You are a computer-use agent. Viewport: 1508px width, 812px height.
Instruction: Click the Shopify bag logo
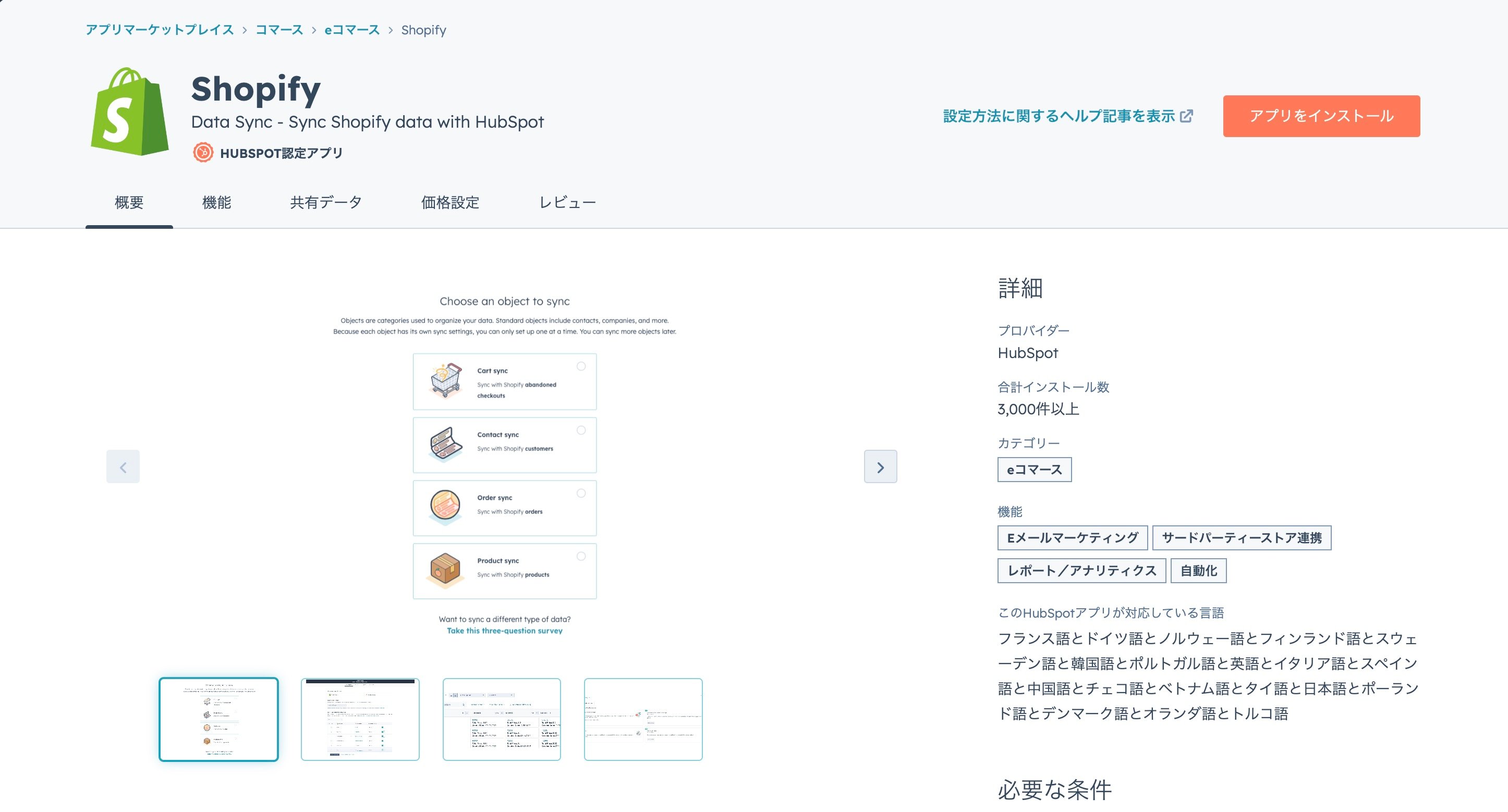click(130, 112)
